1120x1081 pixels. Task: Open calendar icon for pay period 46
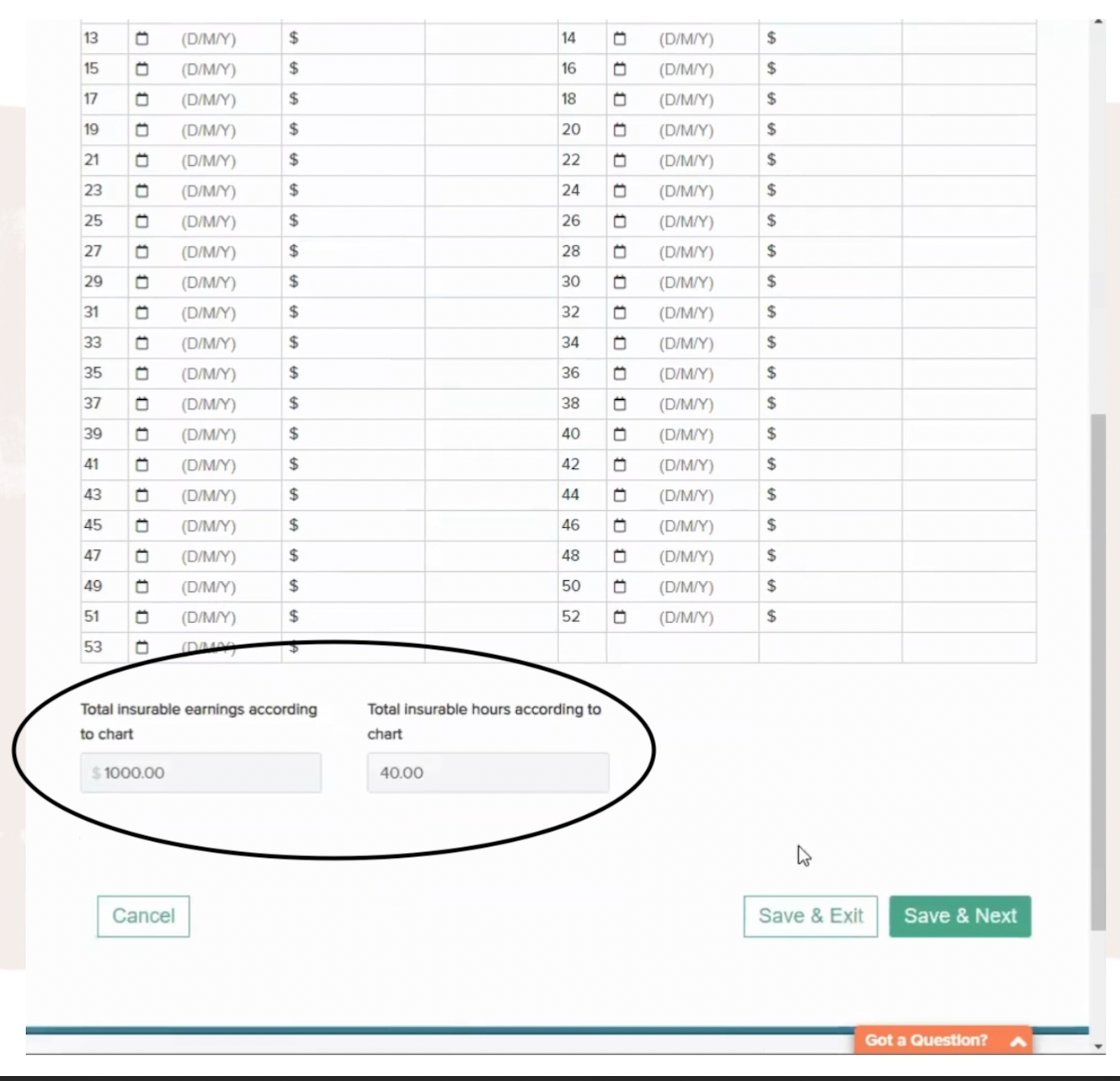620,525
